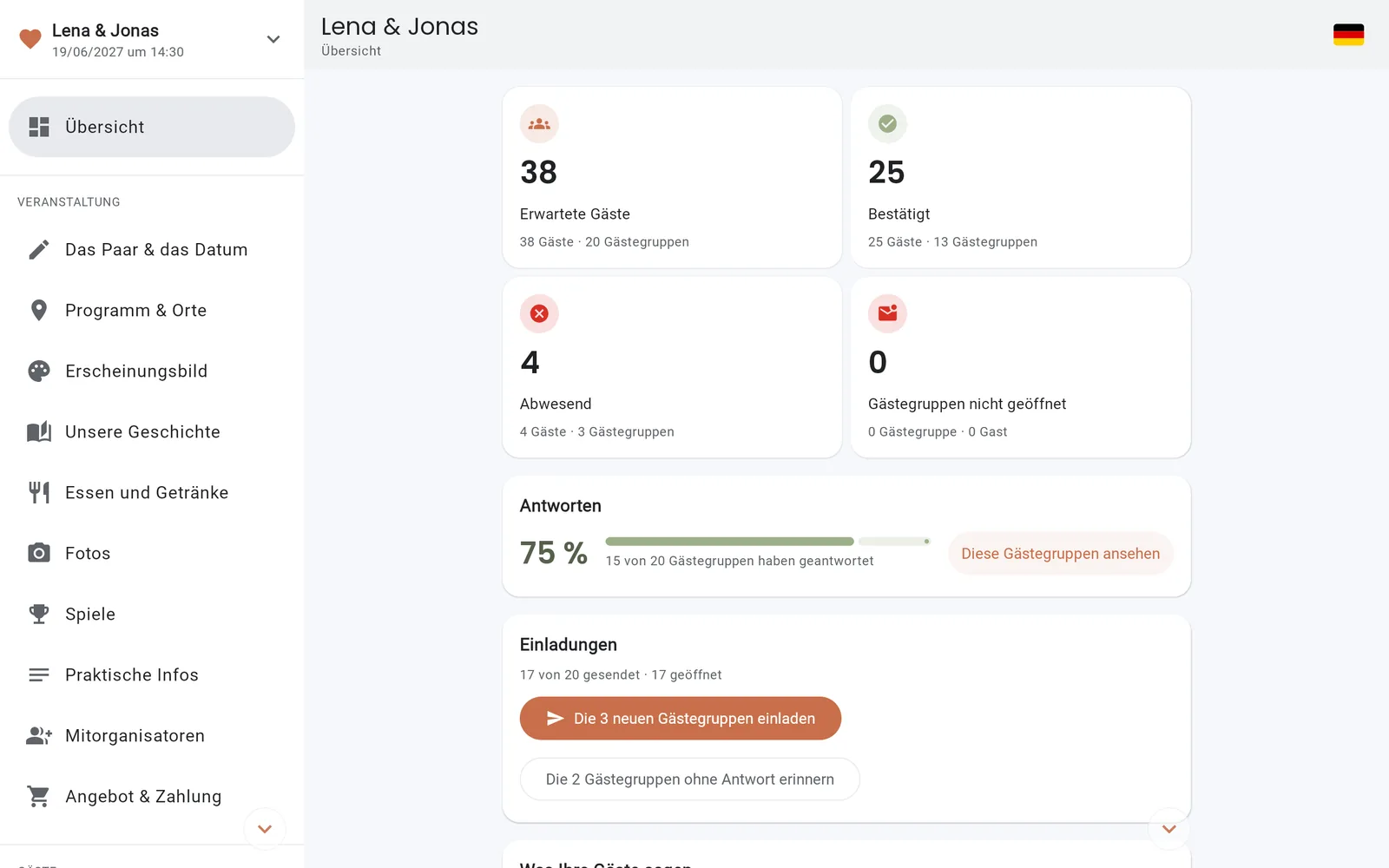The height and width of the screenshot is (868, 1389).
Task: Click the pencil icon for Das Paar & das Datum
Action: (x=39, y=250)
